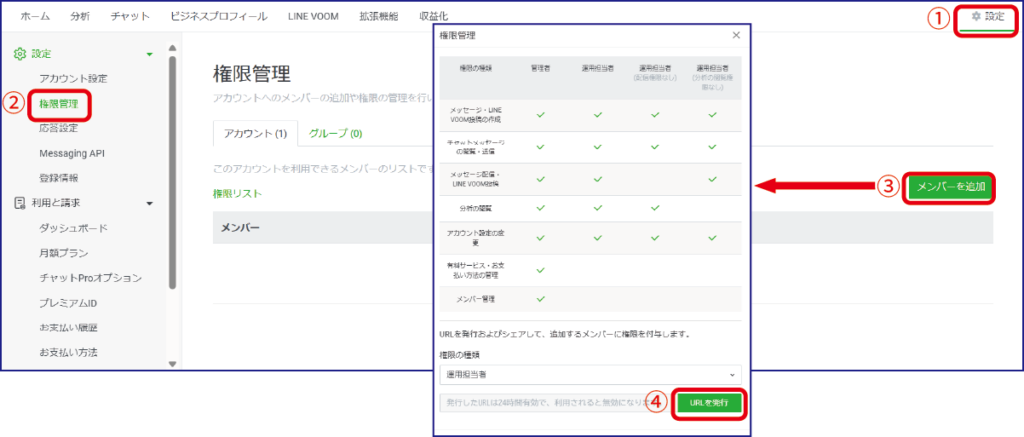Collapse the 利用と請求 section arrow
The width and height of the screenshot is (1024, 437).
click(150, 204)
